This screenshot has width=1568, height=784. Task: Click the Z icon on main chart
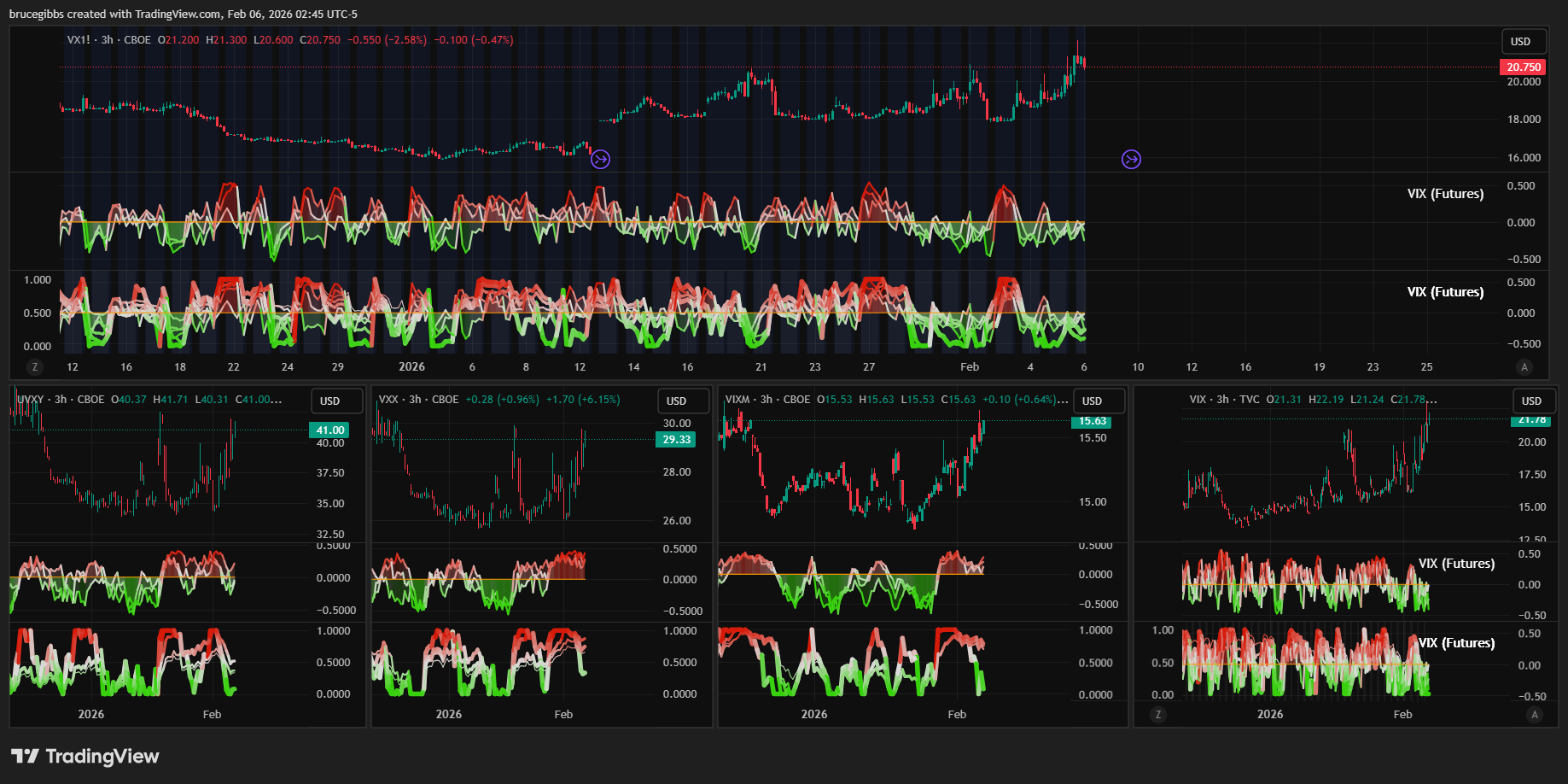(35, 367)
